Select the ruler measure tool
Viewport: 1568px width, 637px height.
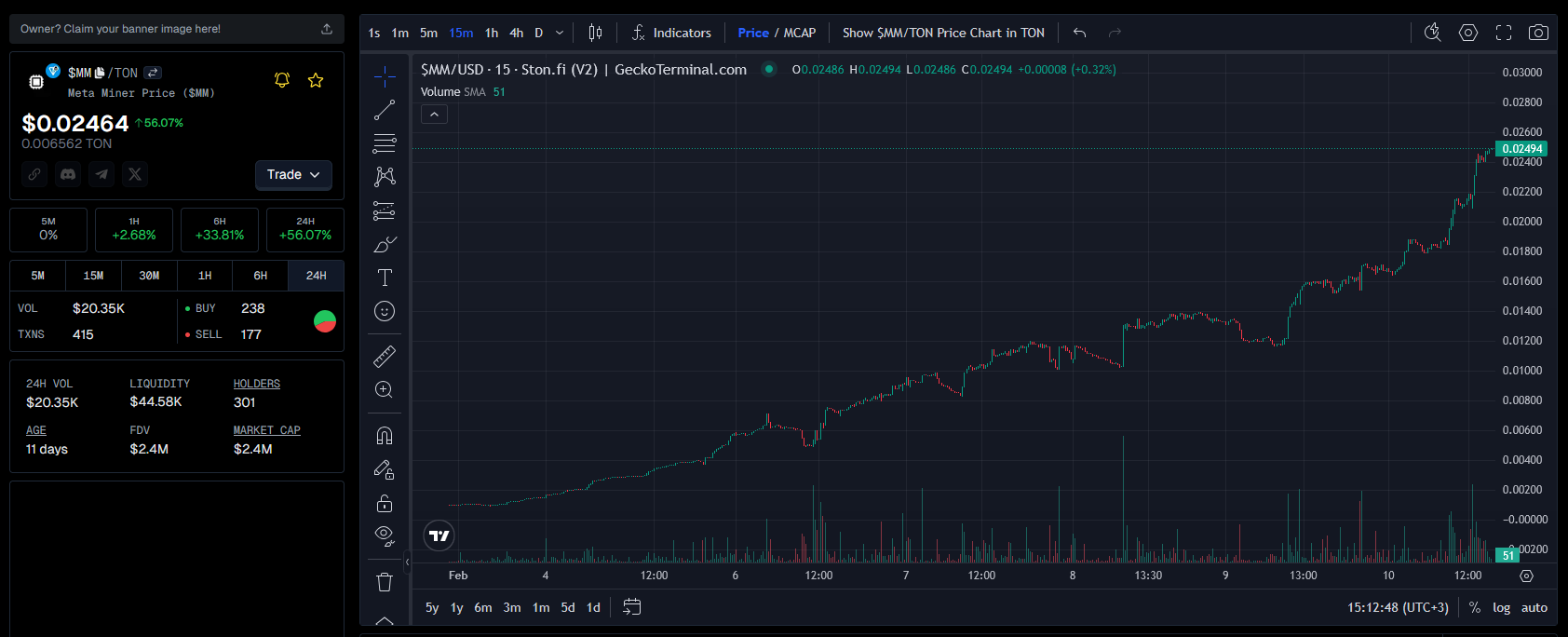coord(385,356)
